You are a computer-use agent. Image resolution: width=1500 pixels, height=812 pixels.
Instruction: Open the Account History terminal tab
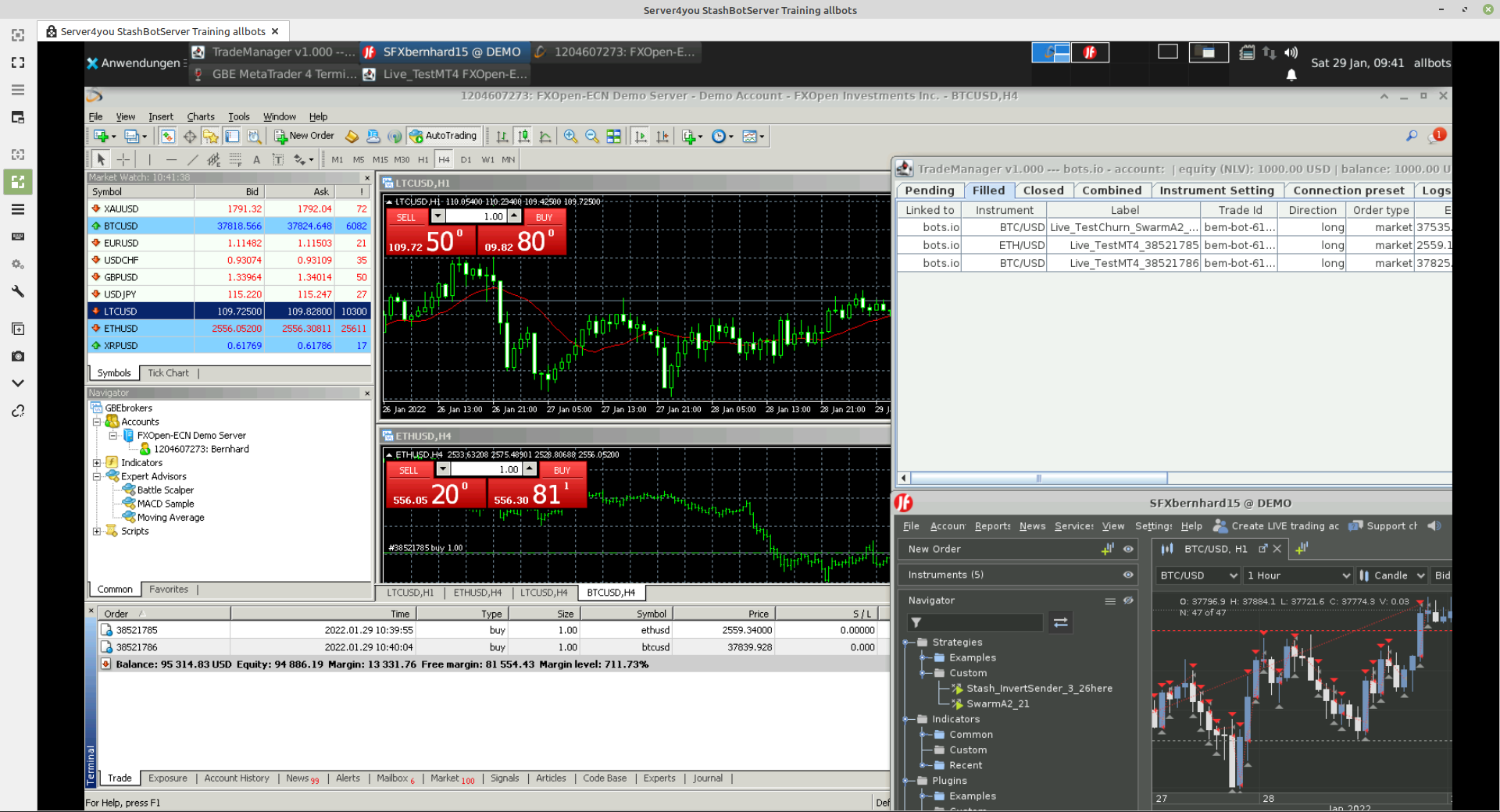coord(236,778)
